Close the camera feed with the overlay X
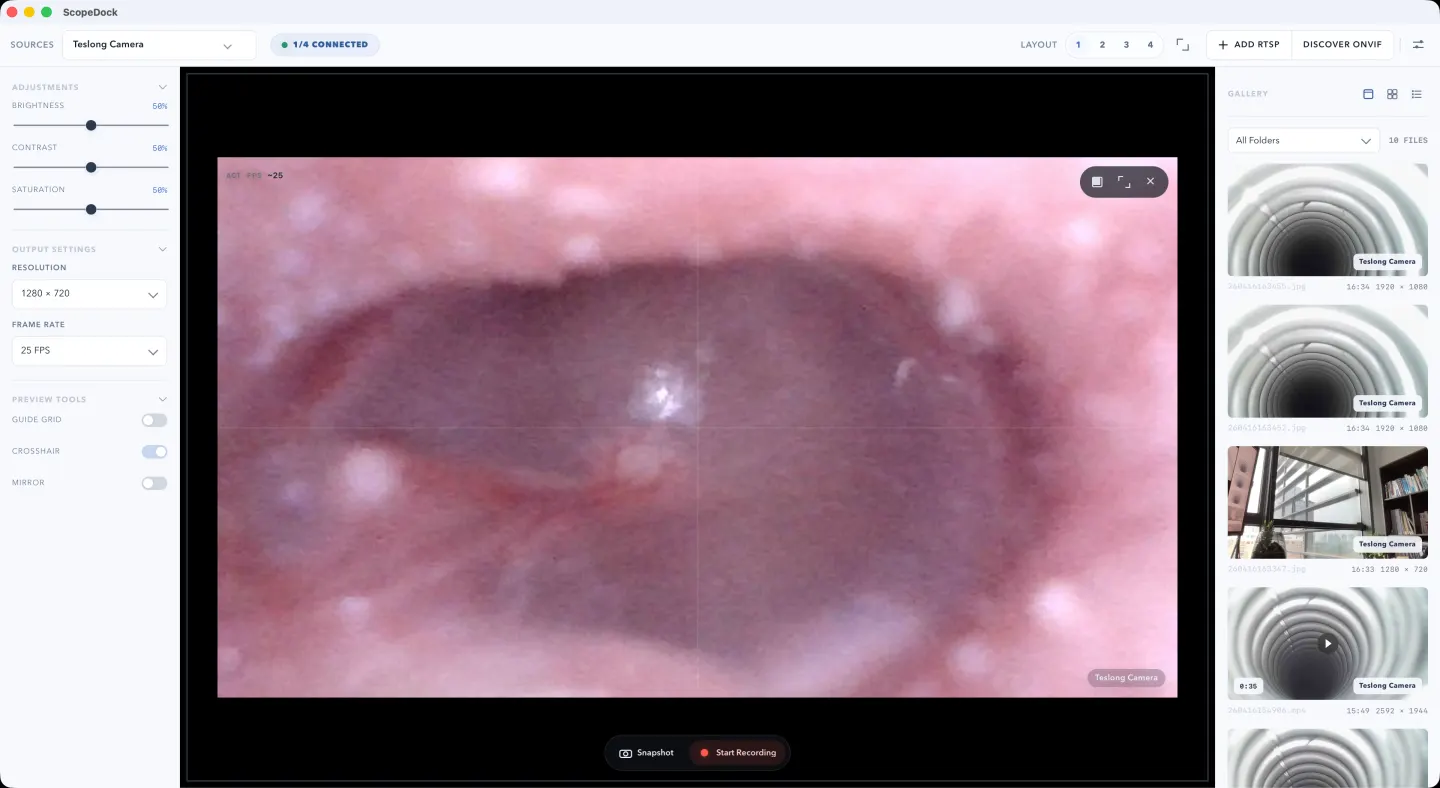Image resolution: width=1440 pixels, height=788 pixels. click(x=1150, y=182)
